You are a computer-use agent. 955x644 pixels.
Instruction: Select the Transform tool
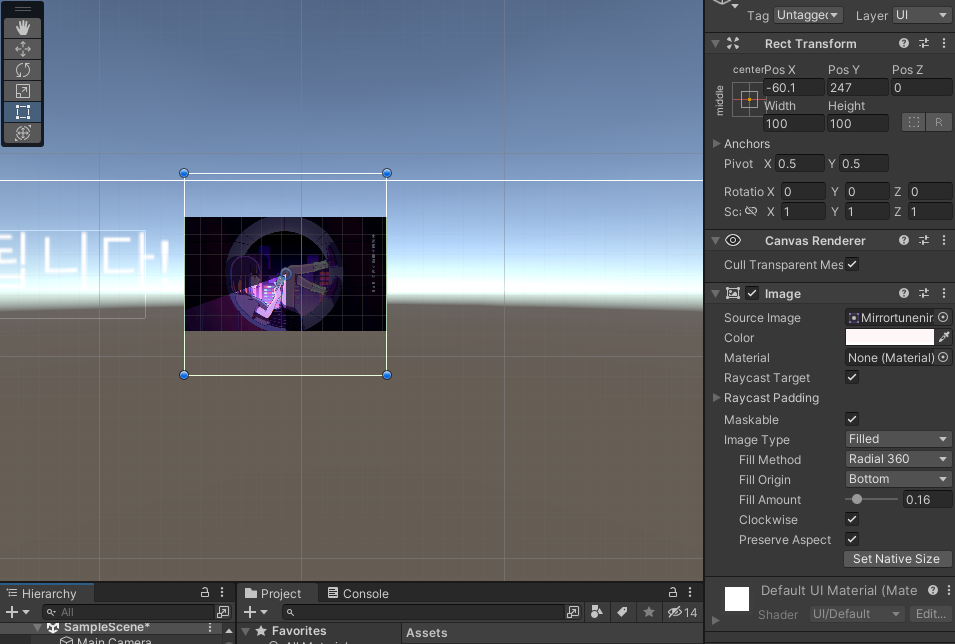coord(23,133)
